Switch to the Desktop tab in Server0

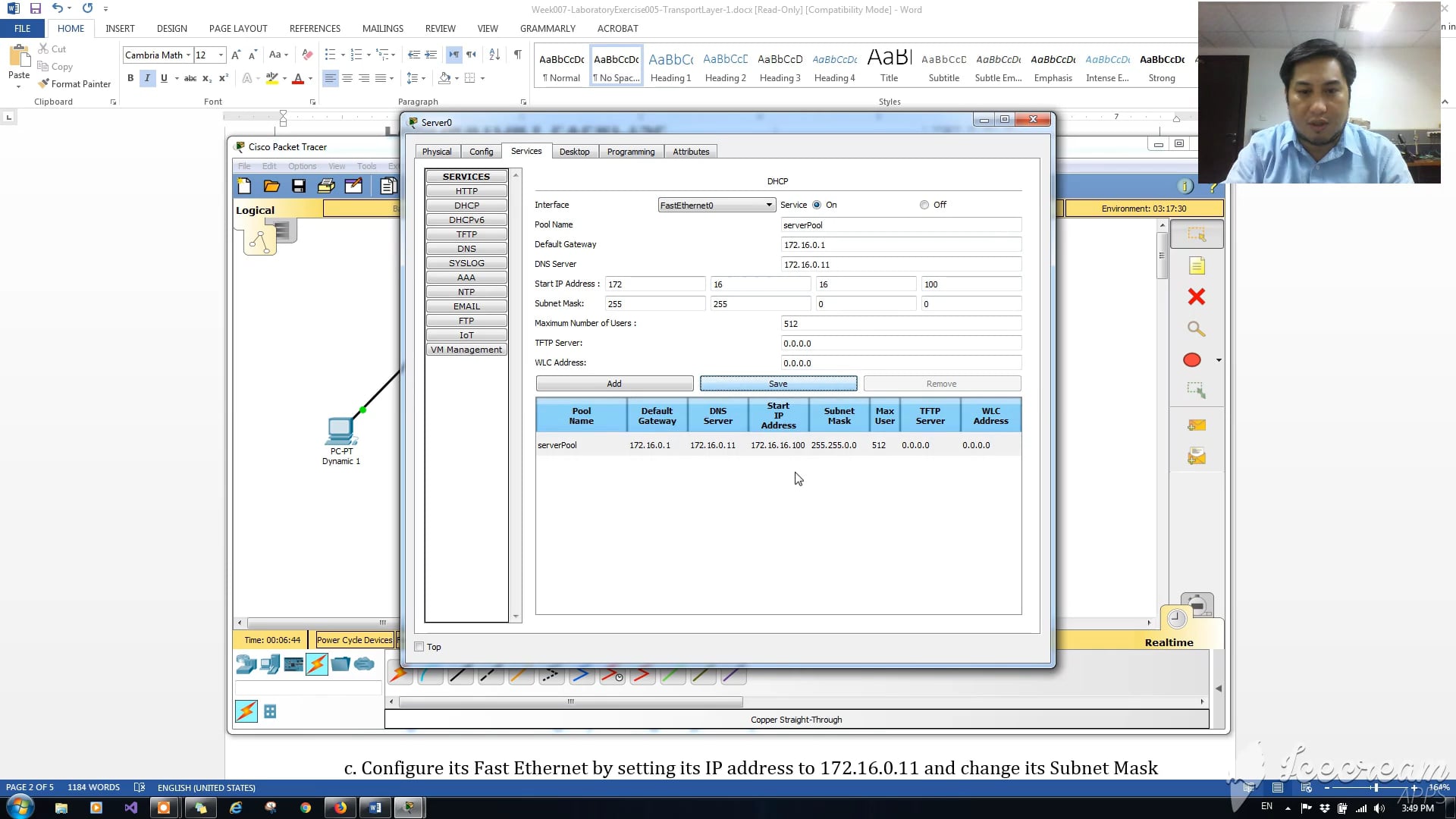point(575,151)
